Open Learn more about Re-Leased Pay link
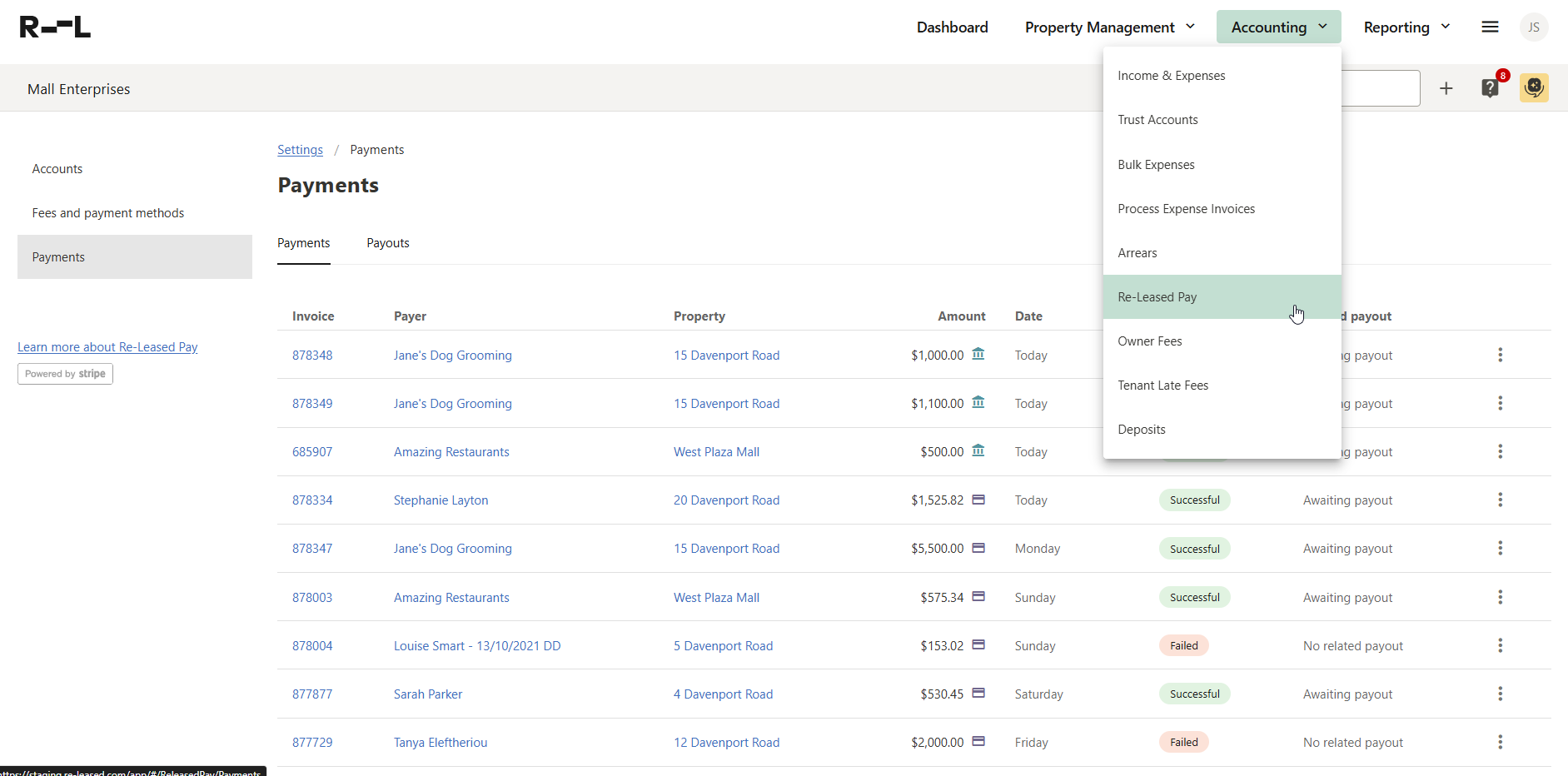This screenshot has height=776, width=1568. coord(107,347)
